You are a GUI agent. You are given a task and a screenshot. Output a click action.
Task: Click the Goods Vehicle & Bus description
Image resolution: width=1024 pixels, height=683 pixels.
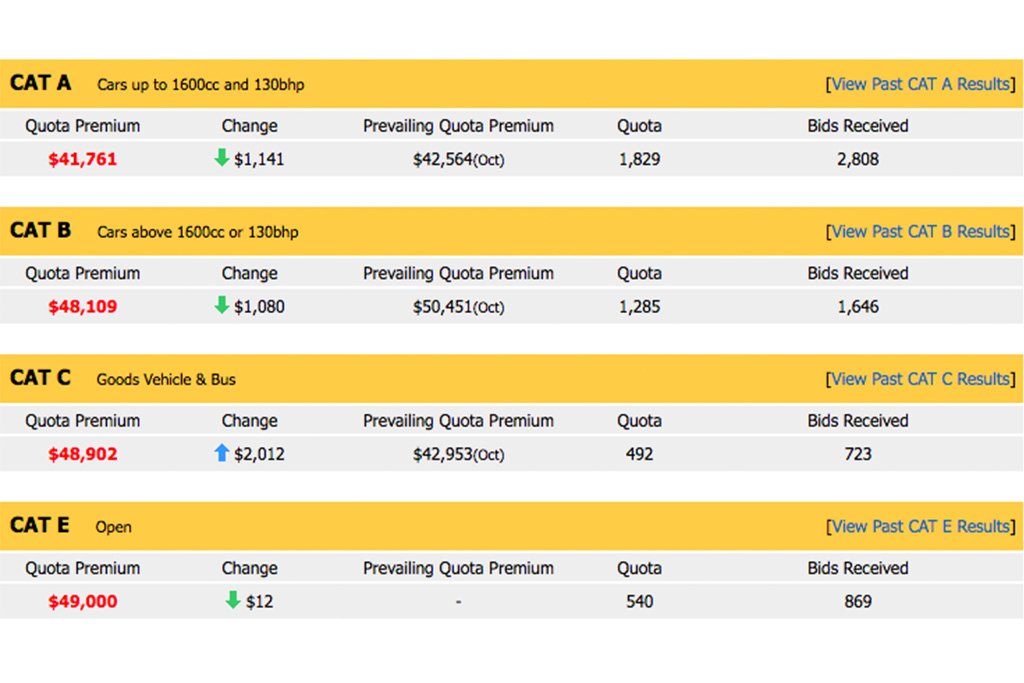[x=166, y=380]
